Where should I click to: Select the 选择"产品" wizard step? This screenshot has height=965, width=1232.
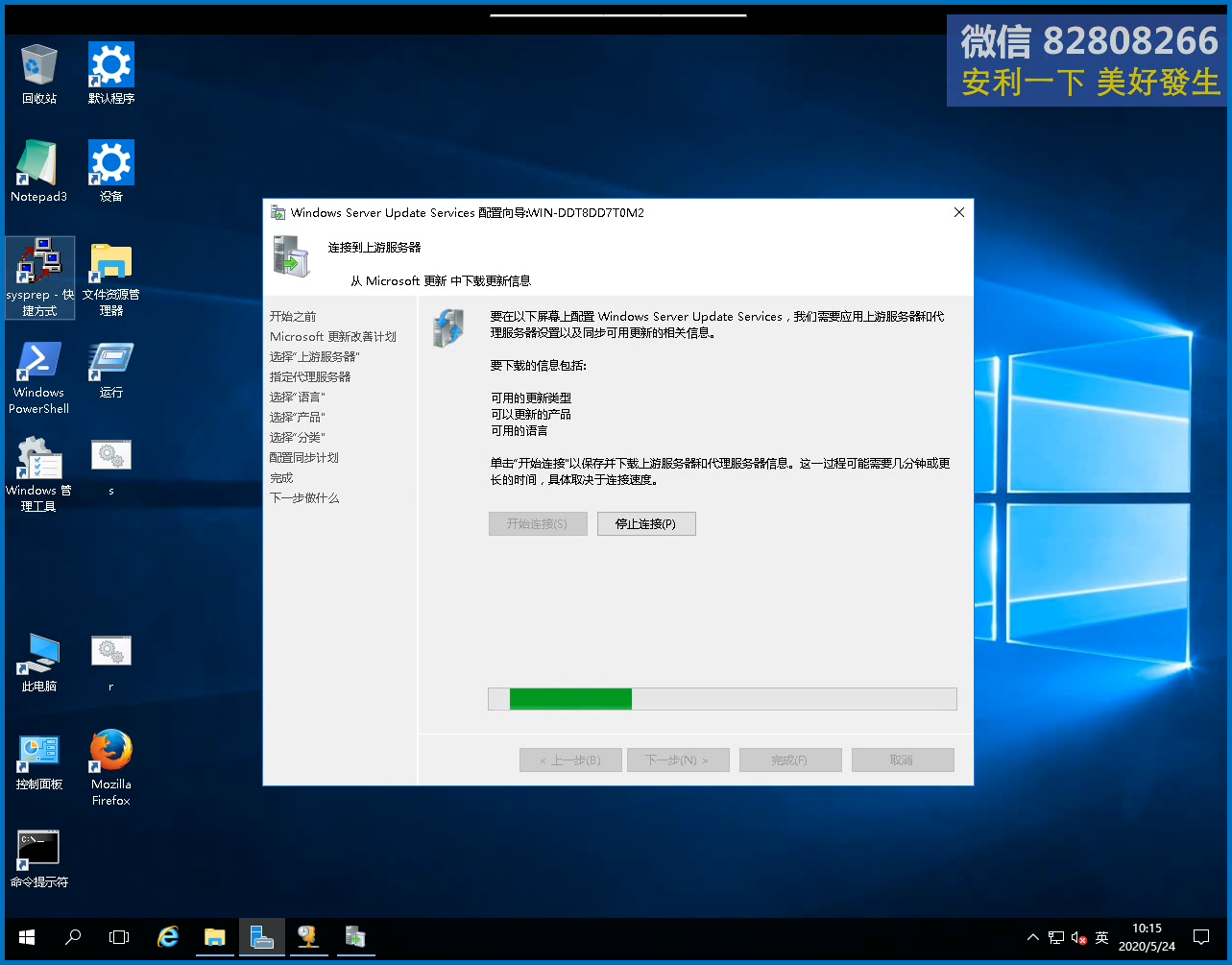(x=298, y=417)
